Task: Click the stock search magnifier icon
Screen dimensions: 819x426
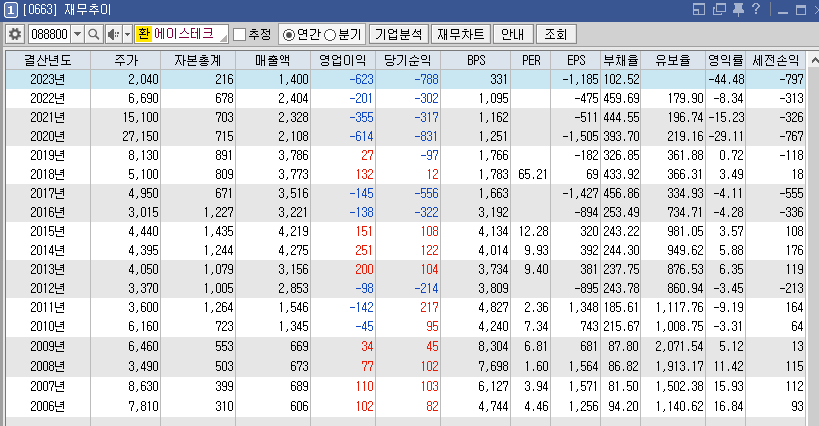Action: (x=93, y=34)
